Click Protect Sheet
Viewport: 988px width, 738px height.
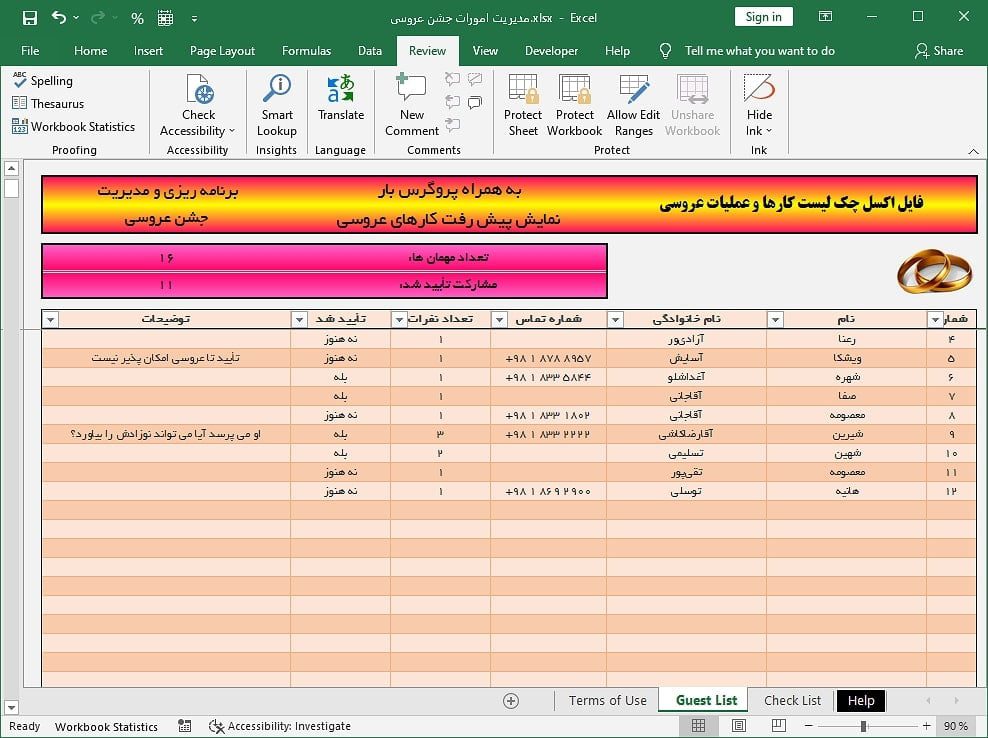tap(523, 105)
